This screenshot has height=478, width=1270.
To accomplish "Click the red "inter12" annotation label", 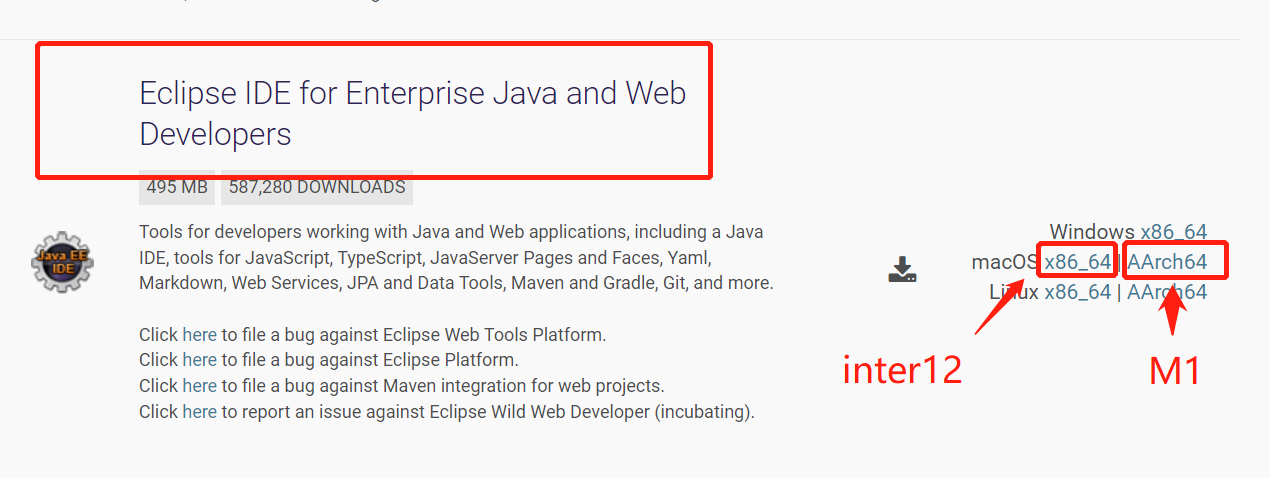I will (x=902, y=370).
